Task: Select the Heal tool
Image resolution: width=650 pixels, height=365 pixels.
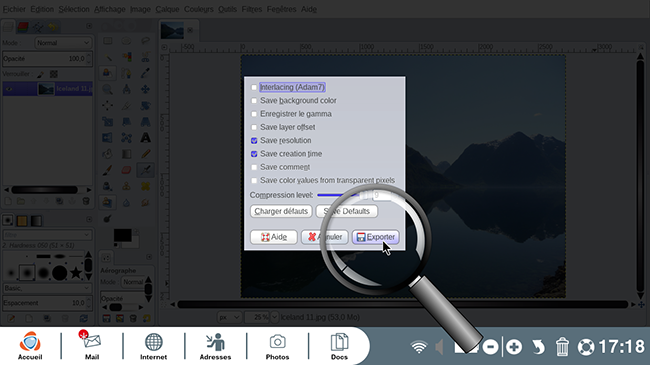Action: [146, 186]
